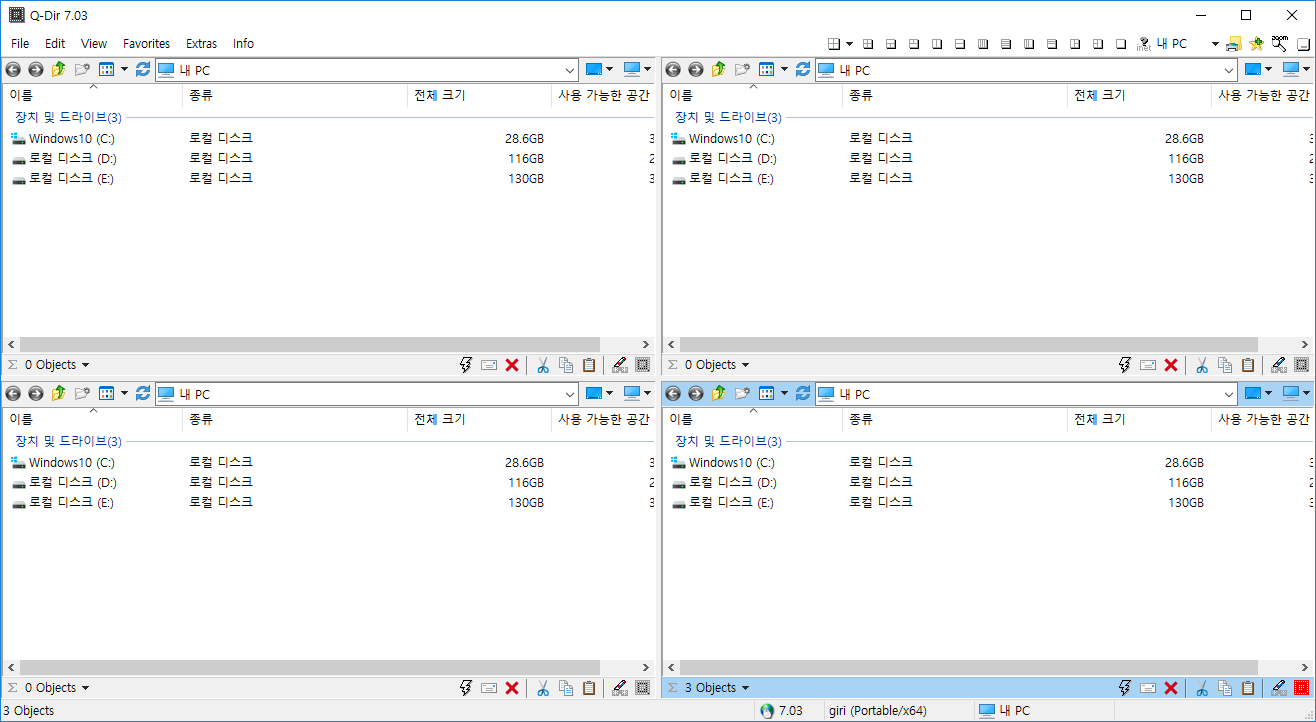Click scissors cut icon in bottom-right pane
1316x722 pixels.
(x=1202, y=688)
